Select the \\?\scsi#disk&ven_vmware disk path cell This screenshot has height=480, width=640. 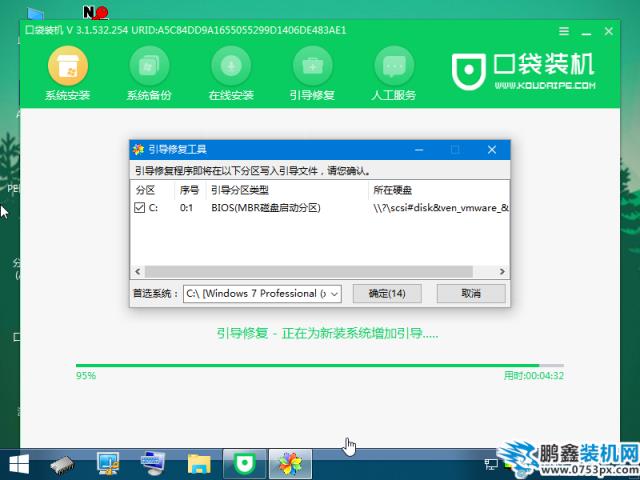pos(441,208)
